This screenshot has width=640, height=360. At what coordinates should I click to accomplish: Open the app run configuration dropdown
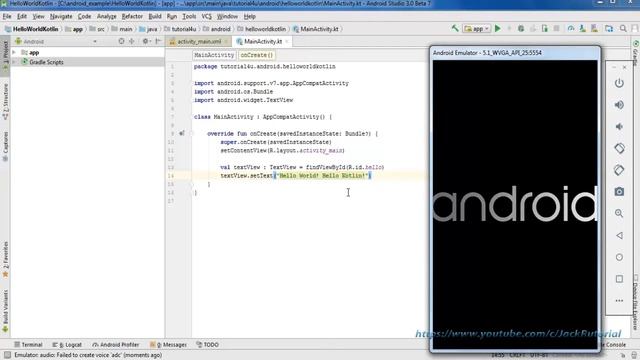point(476,29)
